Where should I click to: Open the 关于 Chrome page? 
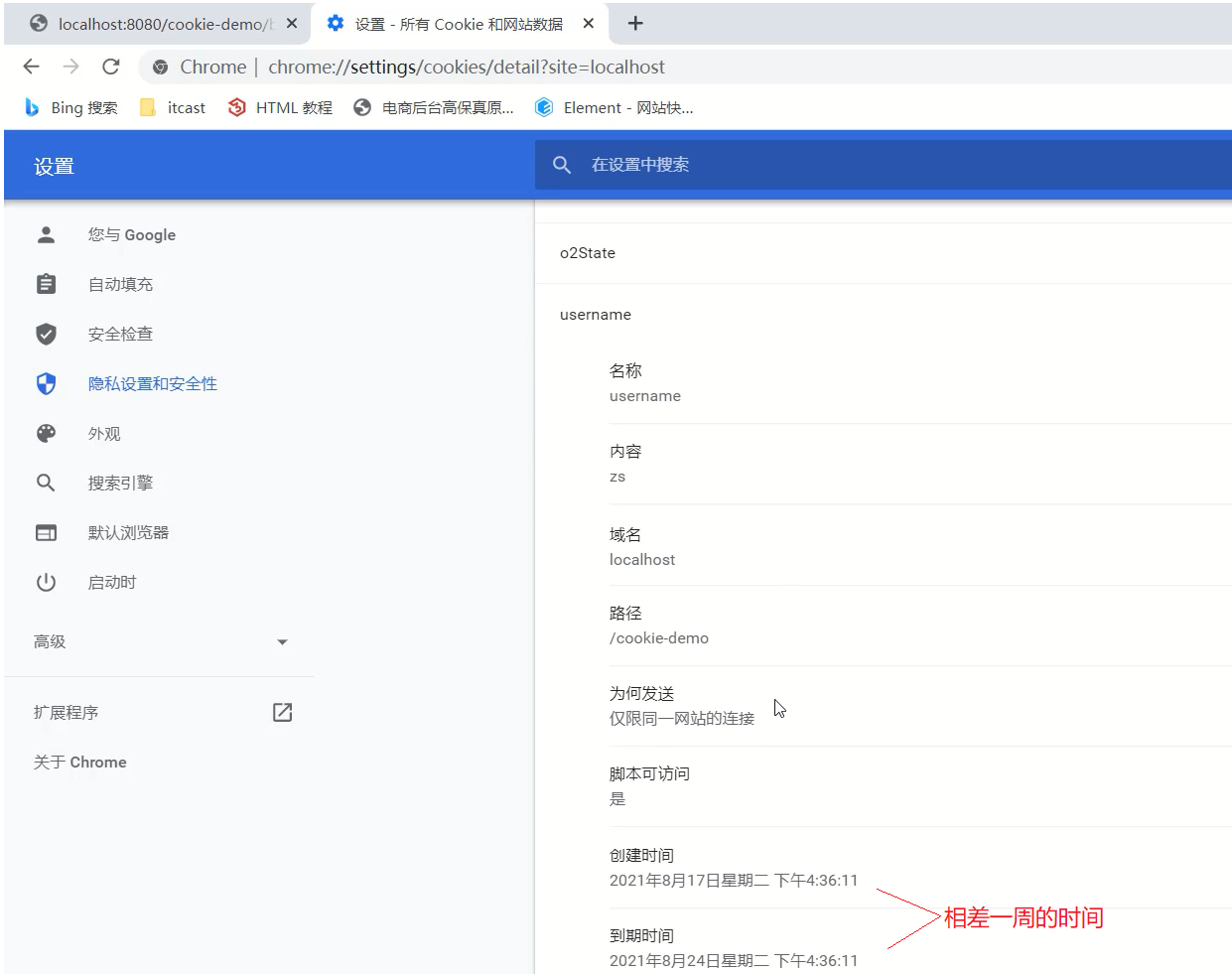tap(79, 762)
